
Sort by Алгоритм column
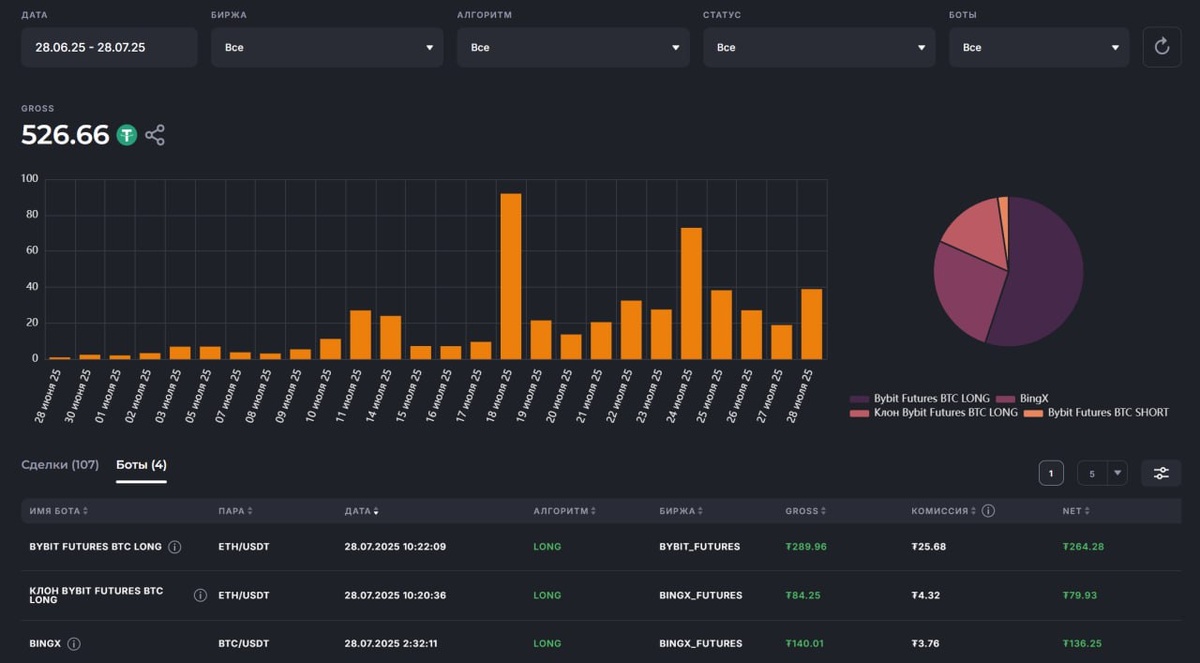565,511
